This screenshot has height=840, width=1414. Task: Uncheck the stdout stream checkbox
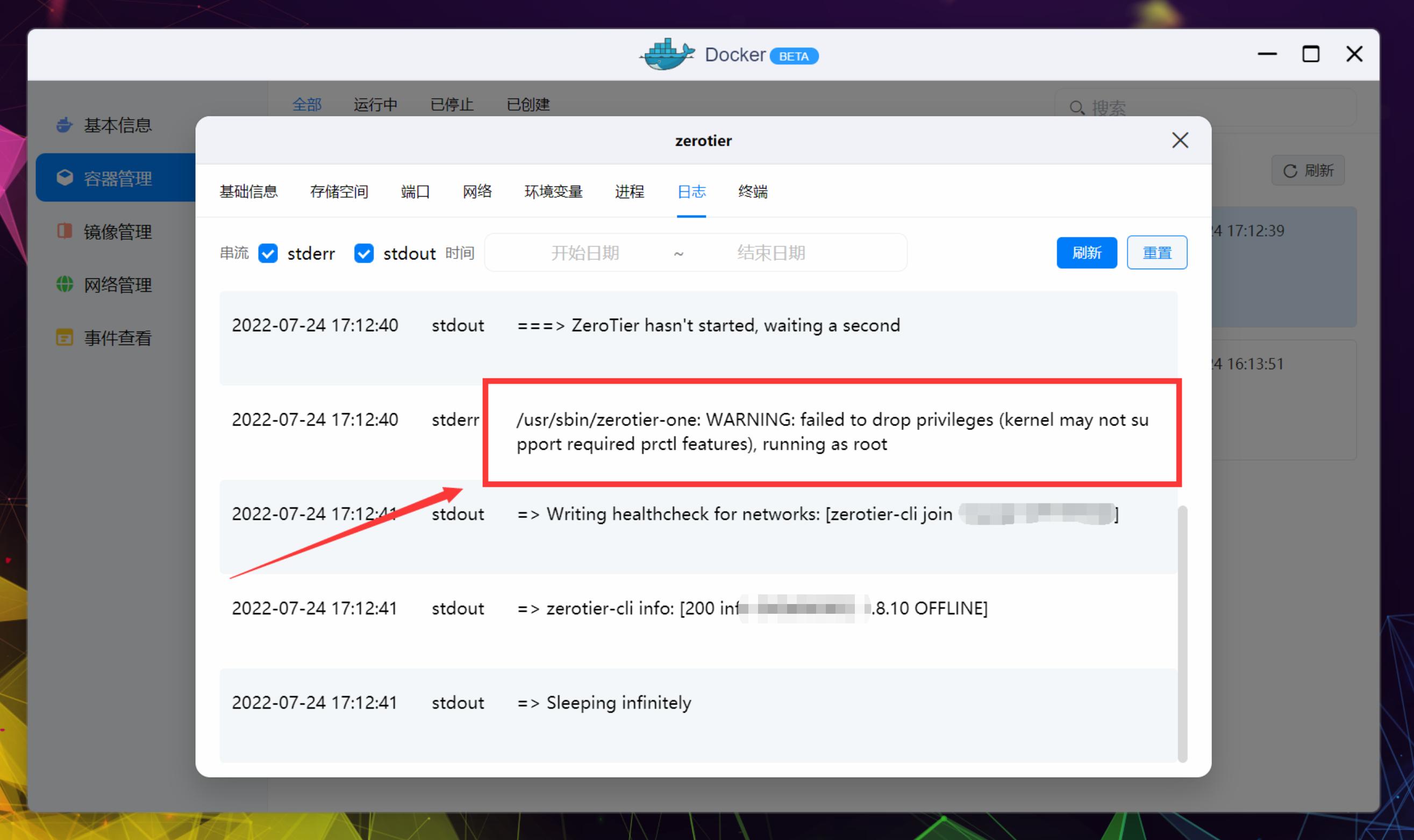pos(363,254)
